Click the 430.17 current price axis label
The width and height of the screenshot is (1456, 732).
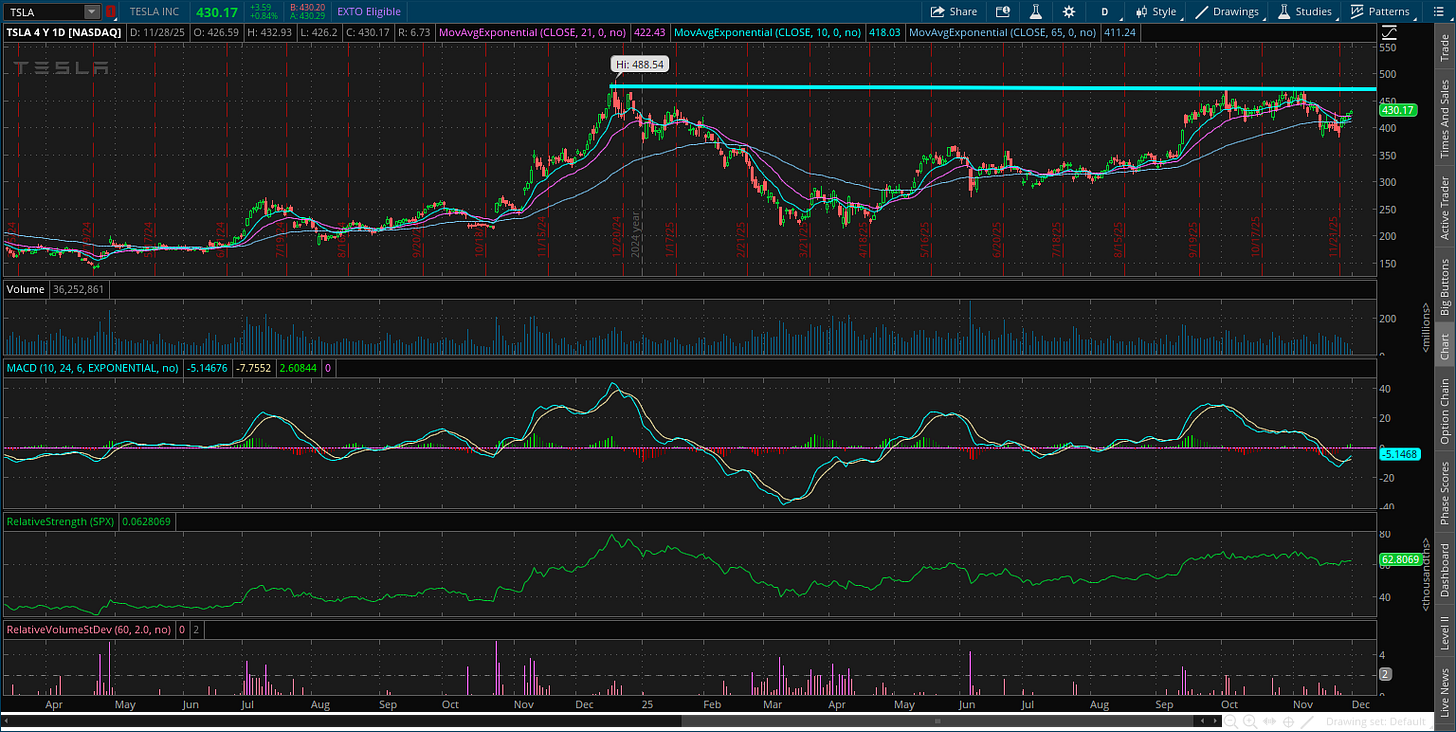coord(1397,111)
